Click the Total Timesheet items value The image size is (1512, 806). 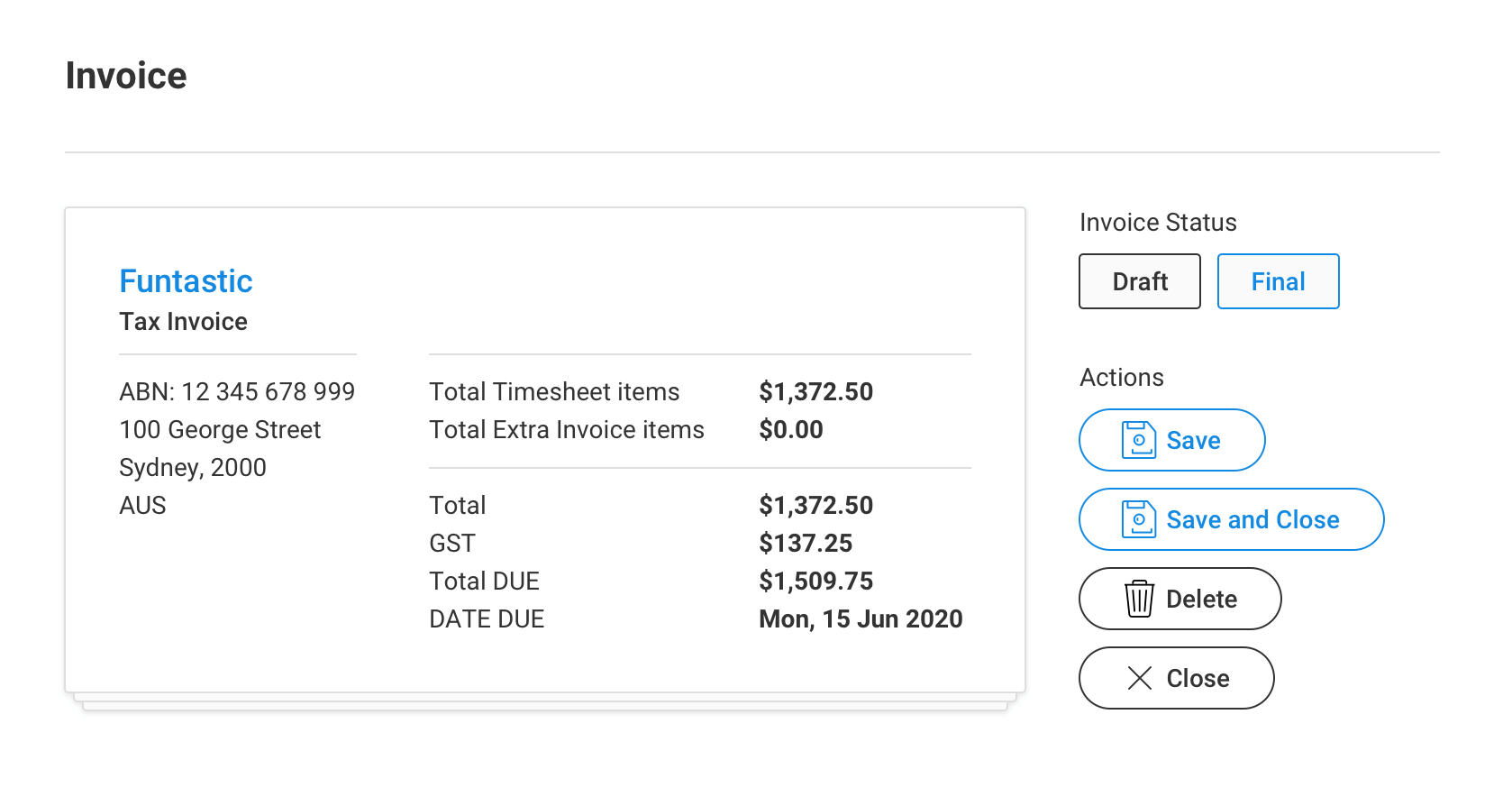815,391
